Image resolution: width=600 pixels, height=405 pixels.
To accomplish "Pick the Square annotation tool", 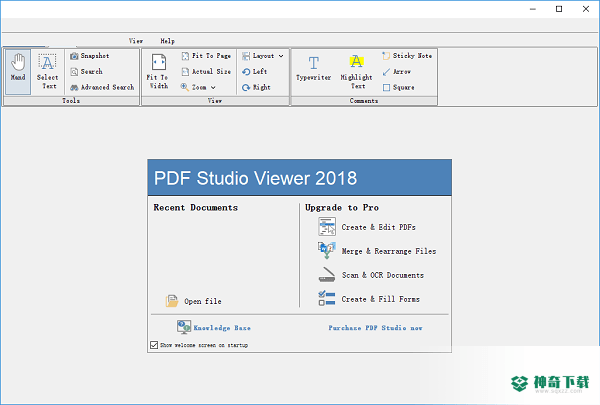I will point(398,87).
